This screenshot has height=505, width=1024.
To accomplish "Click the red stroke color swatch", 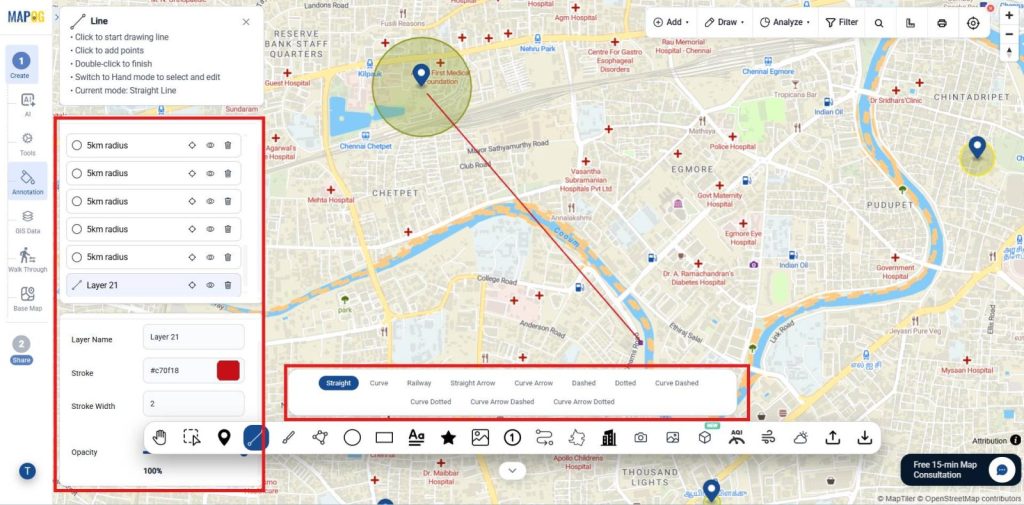I will (228, 370).
